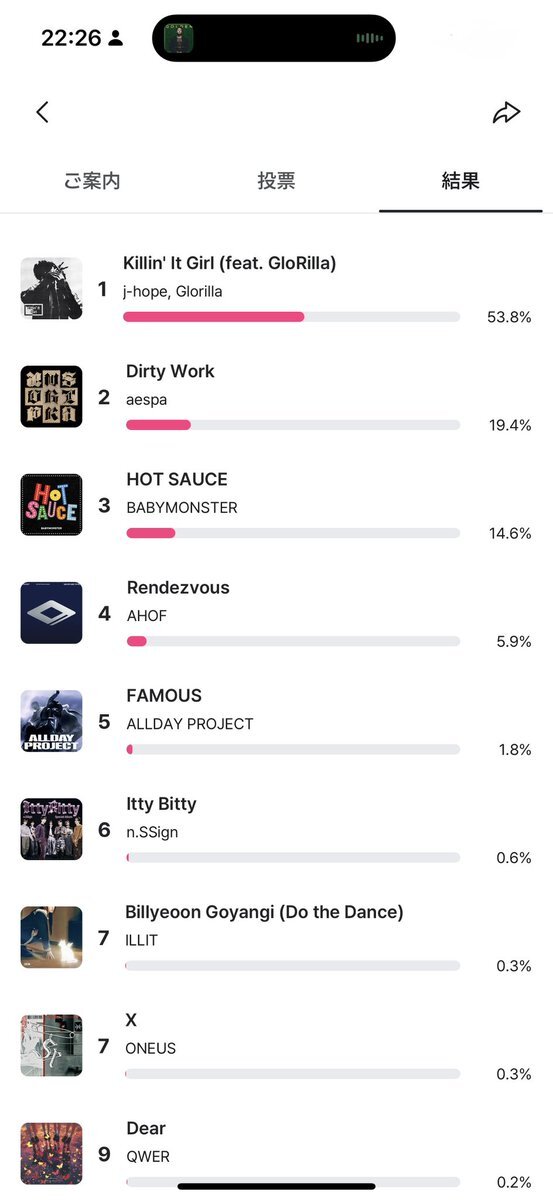
Task: Open the aespa Dirty Work album cover
Action: coord(51,397)
